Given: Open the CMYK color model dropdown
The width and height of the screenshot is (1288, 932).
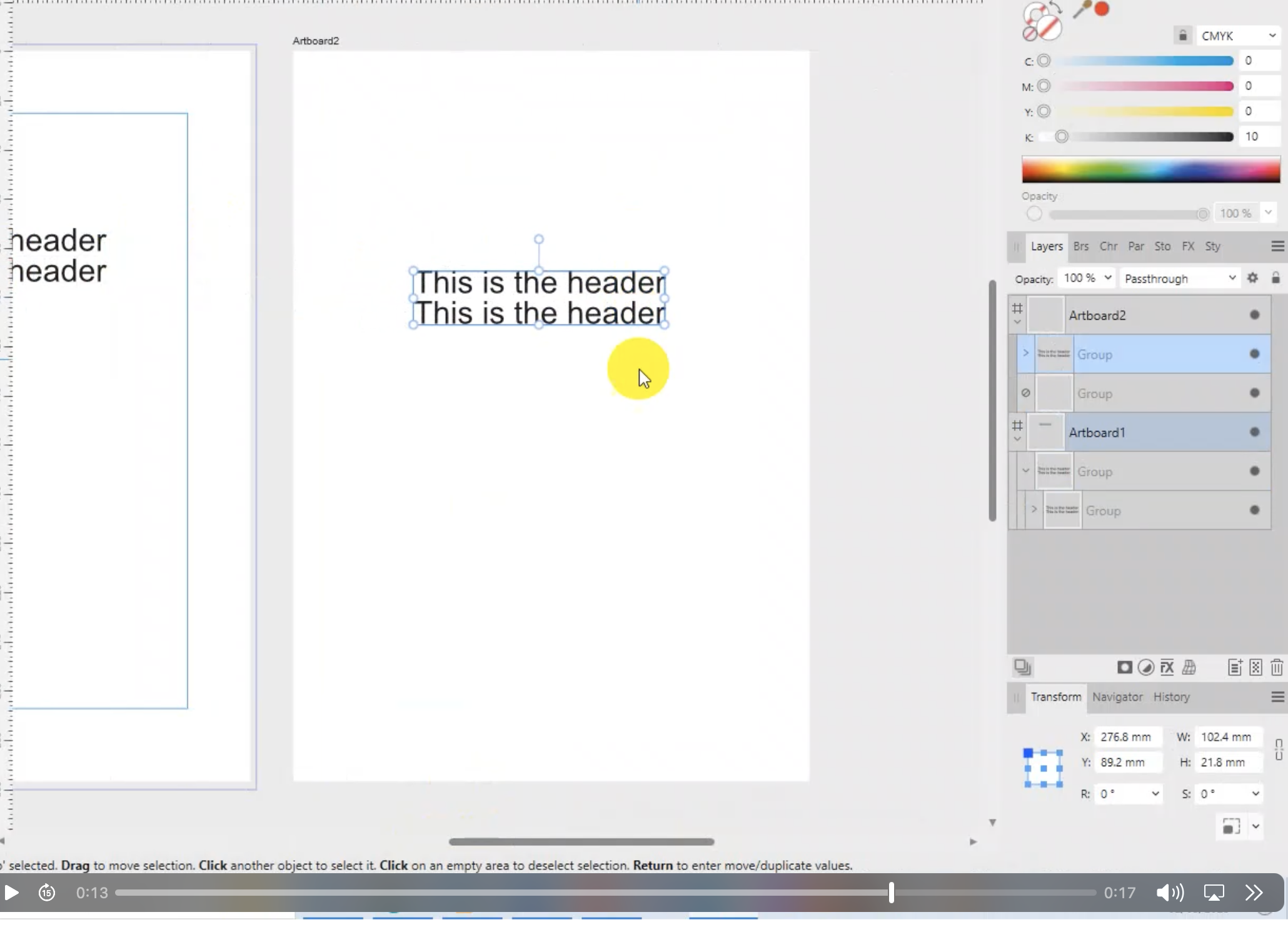Looking at the screenshot, I should [x=1238, y=36].
